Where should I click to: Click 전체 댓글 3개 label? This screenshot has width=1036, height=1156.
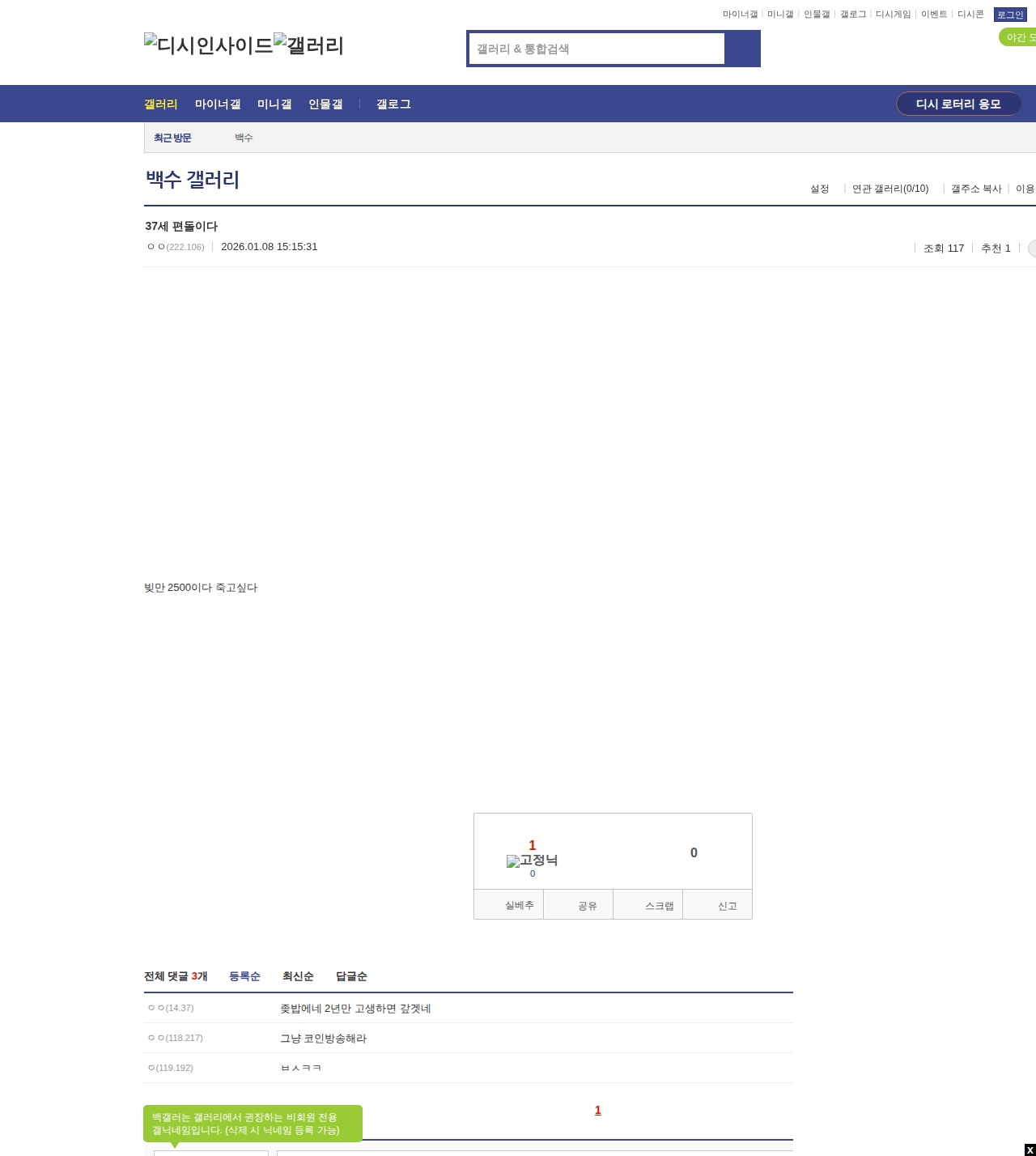176,976
